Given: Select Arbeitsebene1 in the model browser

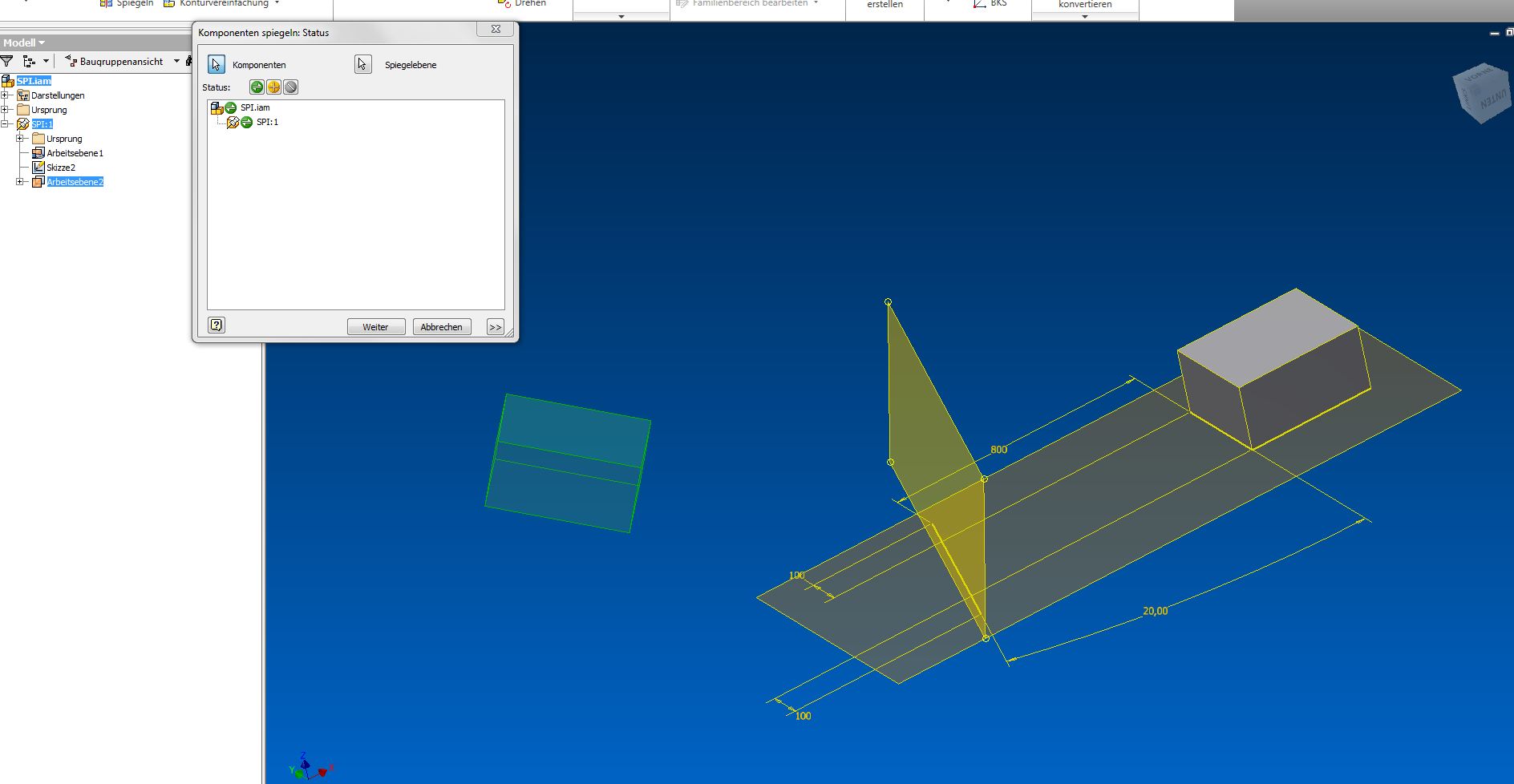Looking at the screenshot, I should click(x=75, y=153).
